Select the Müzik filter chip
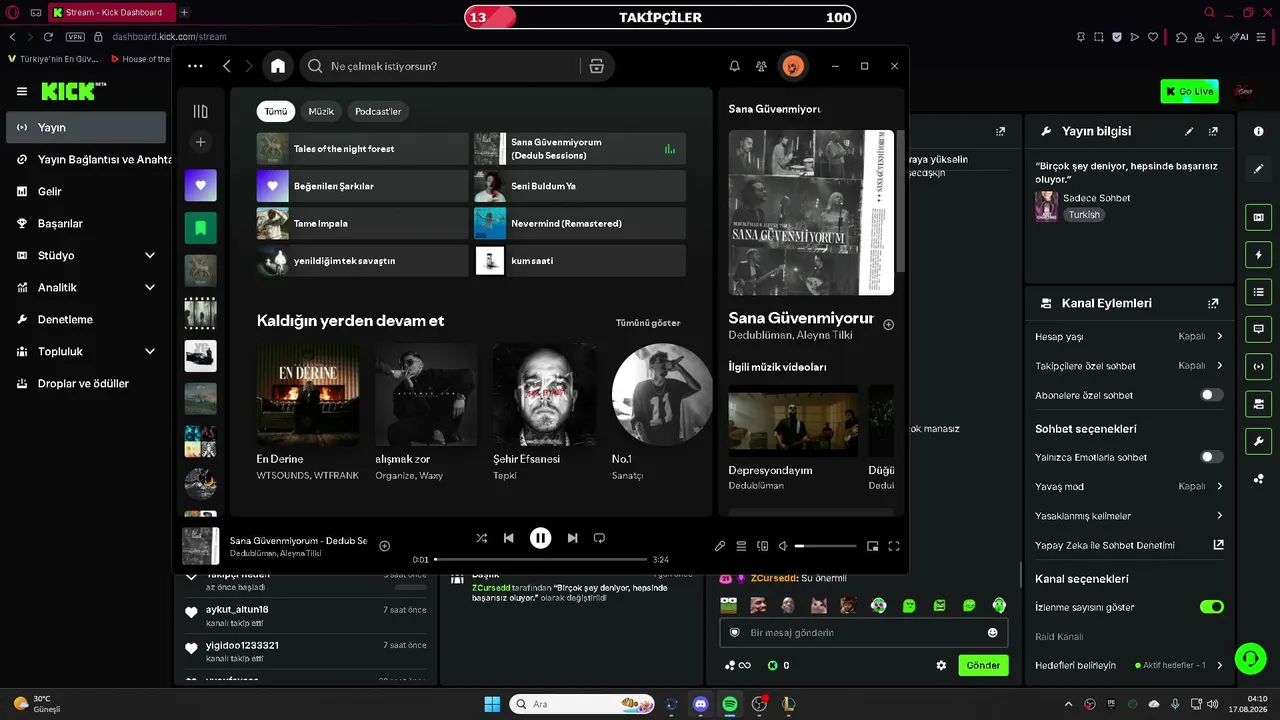Screen dimensions: 1280x720 (x=321, y=111)
